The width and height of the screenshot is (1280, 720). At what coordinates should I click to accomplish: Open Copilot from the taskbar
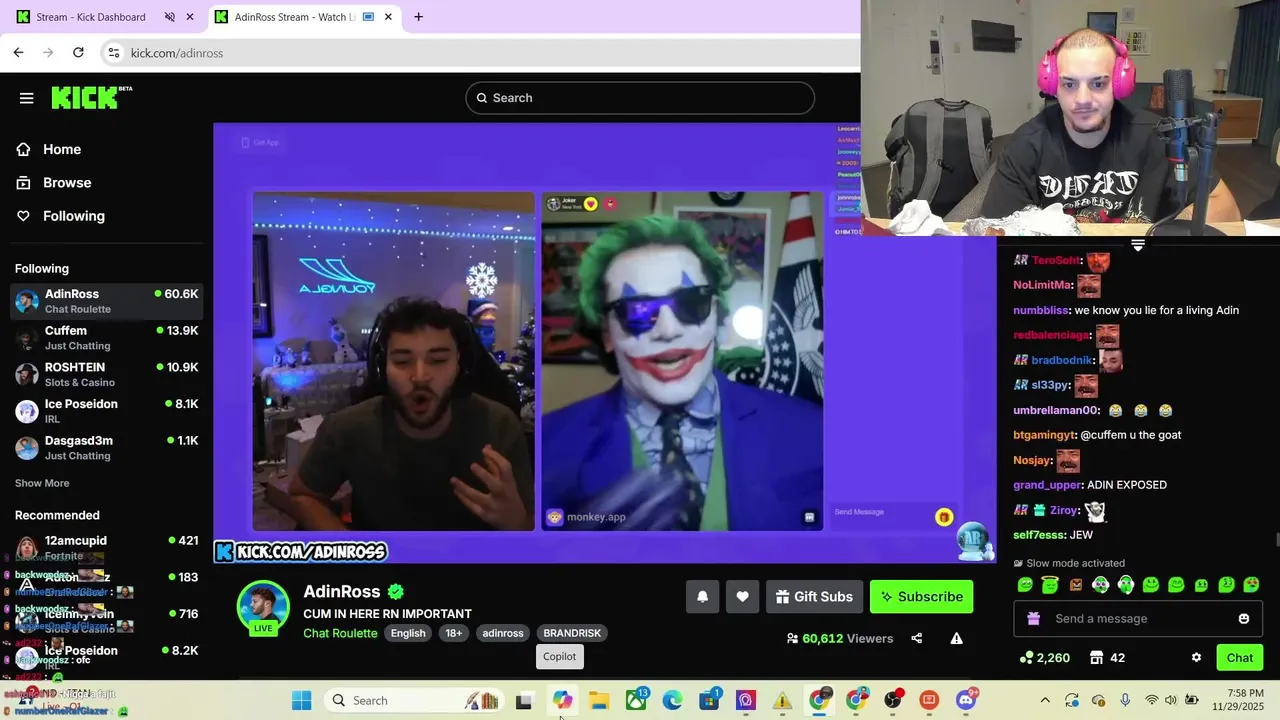(562, 701)
